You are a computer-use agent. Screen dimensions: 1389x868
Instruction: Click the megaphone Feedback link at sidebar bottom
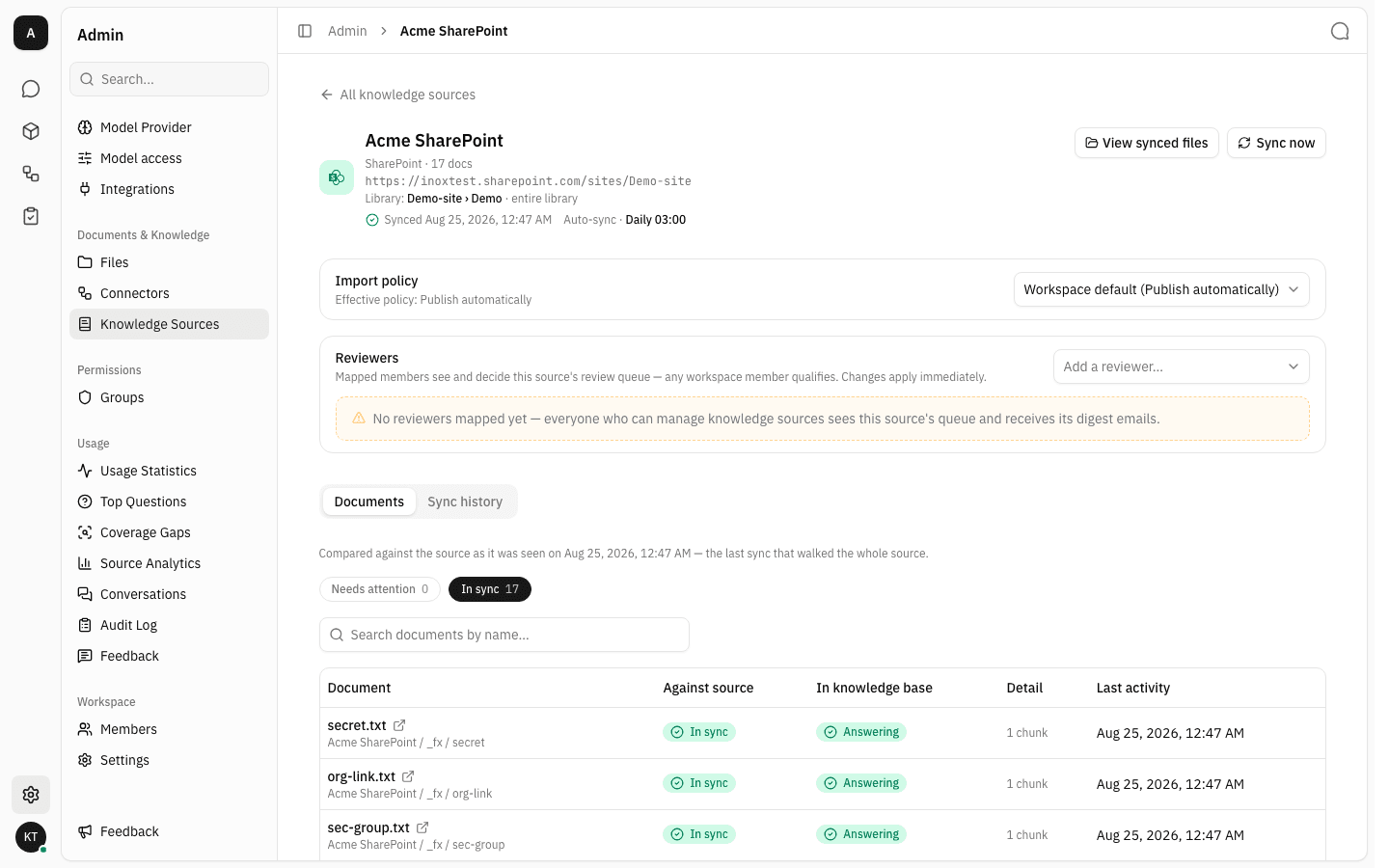pyautogui.click(x=169, y=831)
